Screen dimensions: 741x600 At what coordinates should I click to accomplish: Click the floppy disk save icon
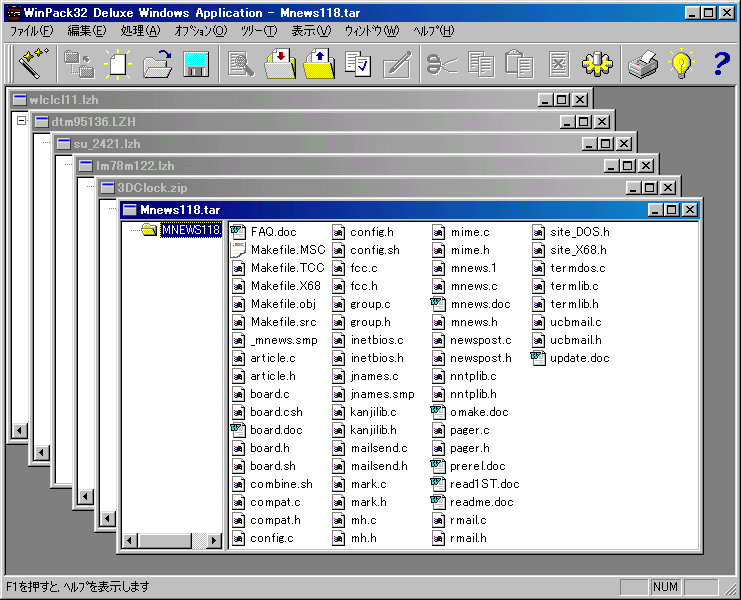tap(196, 64)
